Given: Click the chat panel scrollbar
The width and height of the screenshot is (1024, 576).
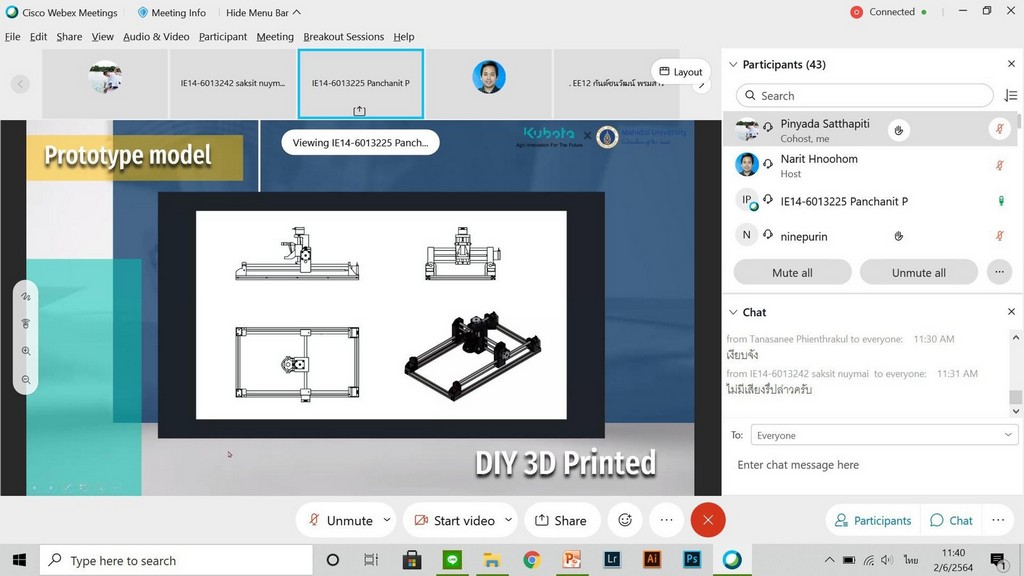Looking at the screenshot, I should tap(1016, 396).
